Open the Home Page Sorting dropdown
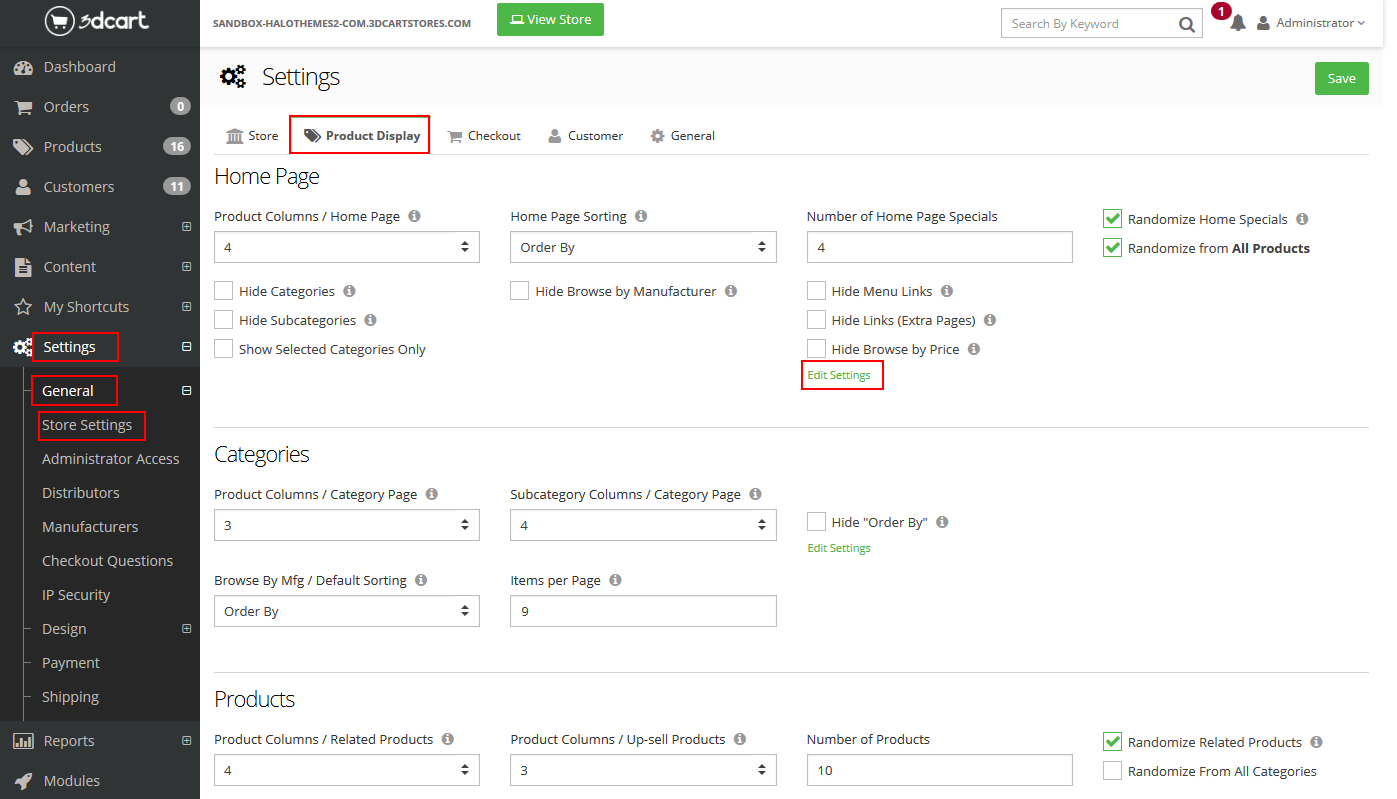The width and height of the screenshot is (1397, 799). (x=642, y=247)
